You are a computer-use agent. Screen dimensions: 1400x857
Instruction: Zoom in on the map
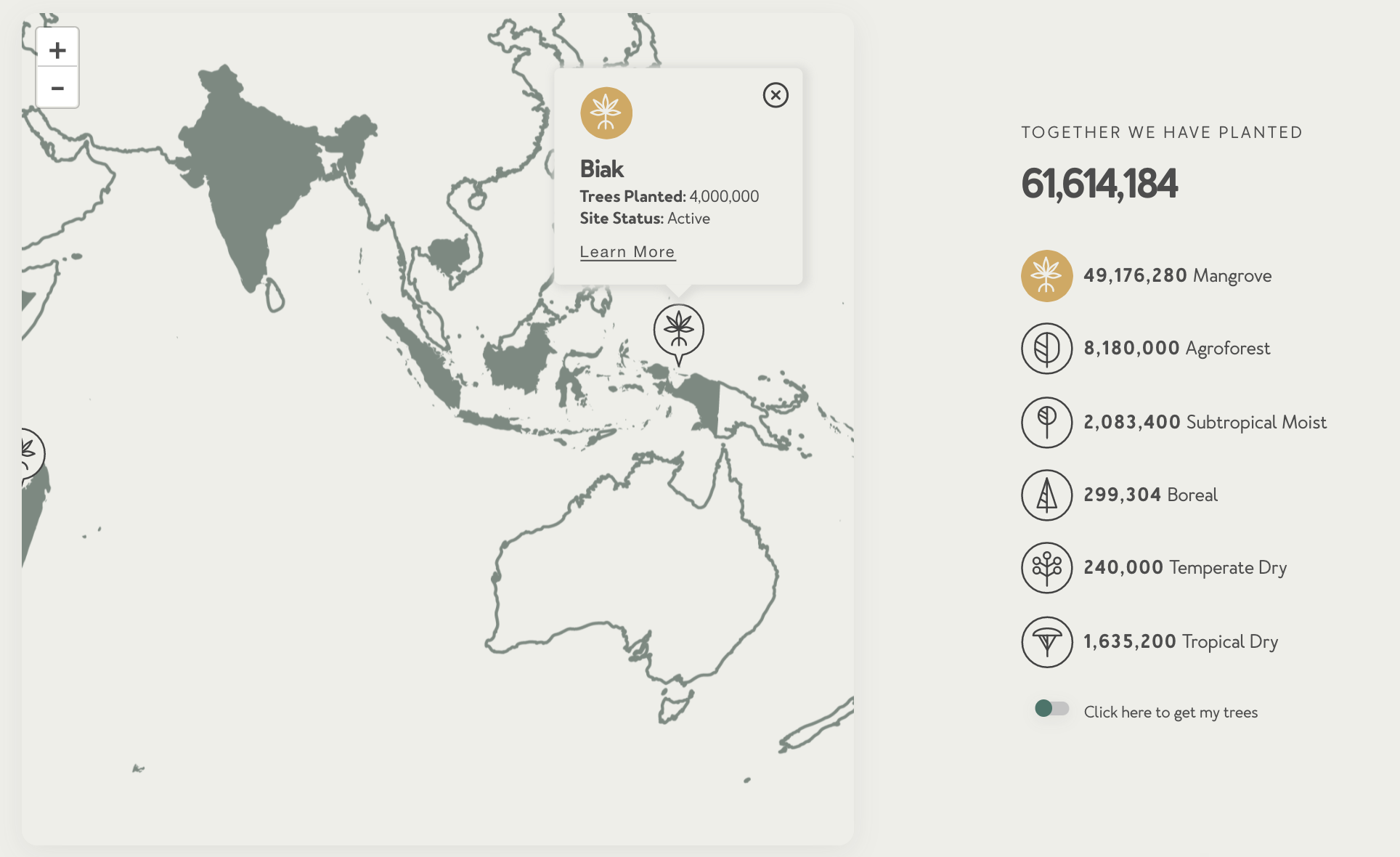[57, 49]
